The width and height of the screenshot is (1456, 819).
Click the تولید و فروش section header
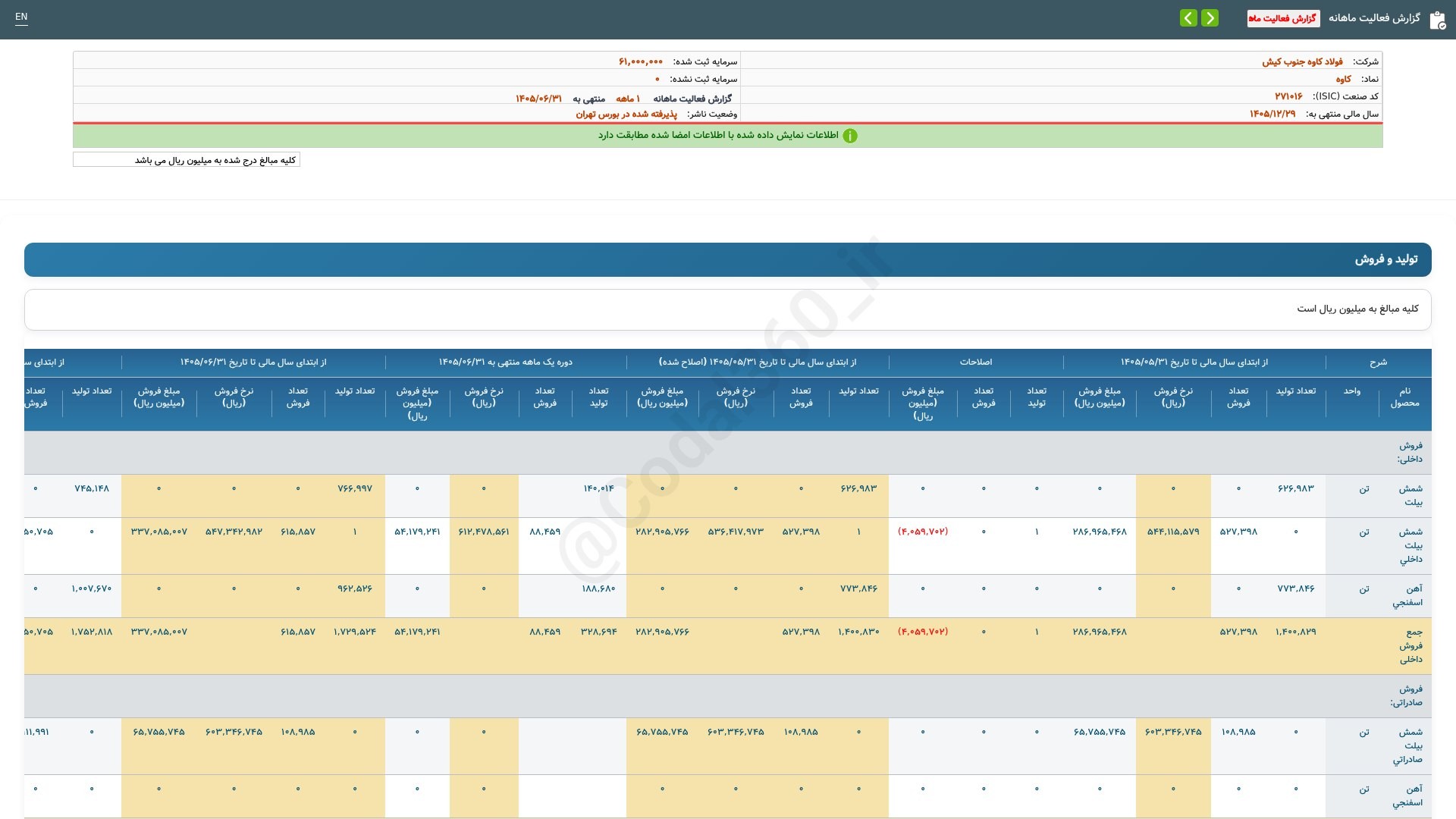coord(728,259)
